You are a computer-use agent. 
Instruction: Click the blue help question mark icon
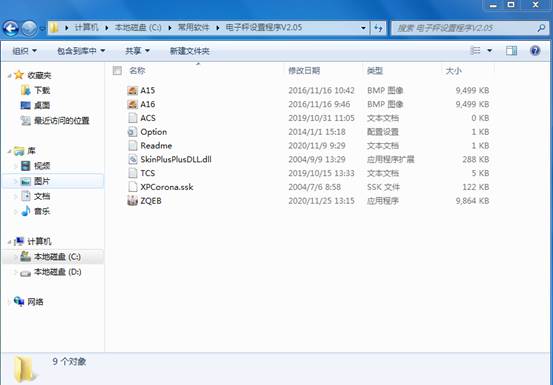(x=535, y=51)
